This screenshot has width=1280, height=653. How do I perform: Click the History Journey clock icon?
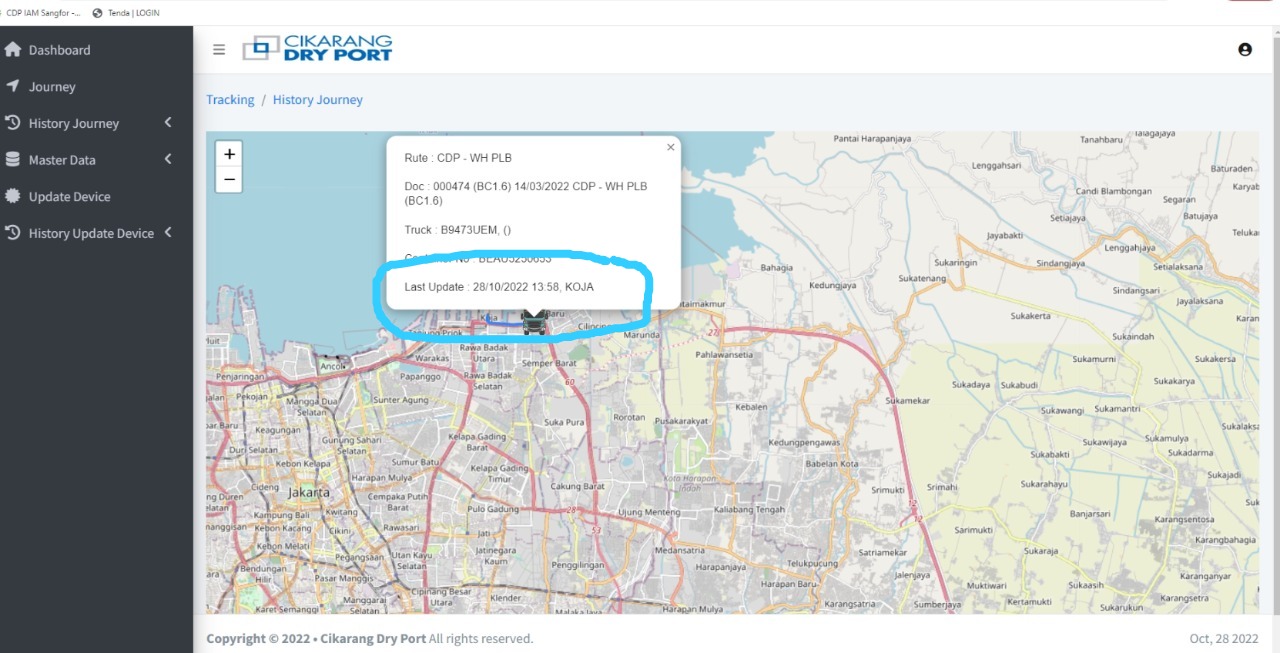[x=13, y=123]
